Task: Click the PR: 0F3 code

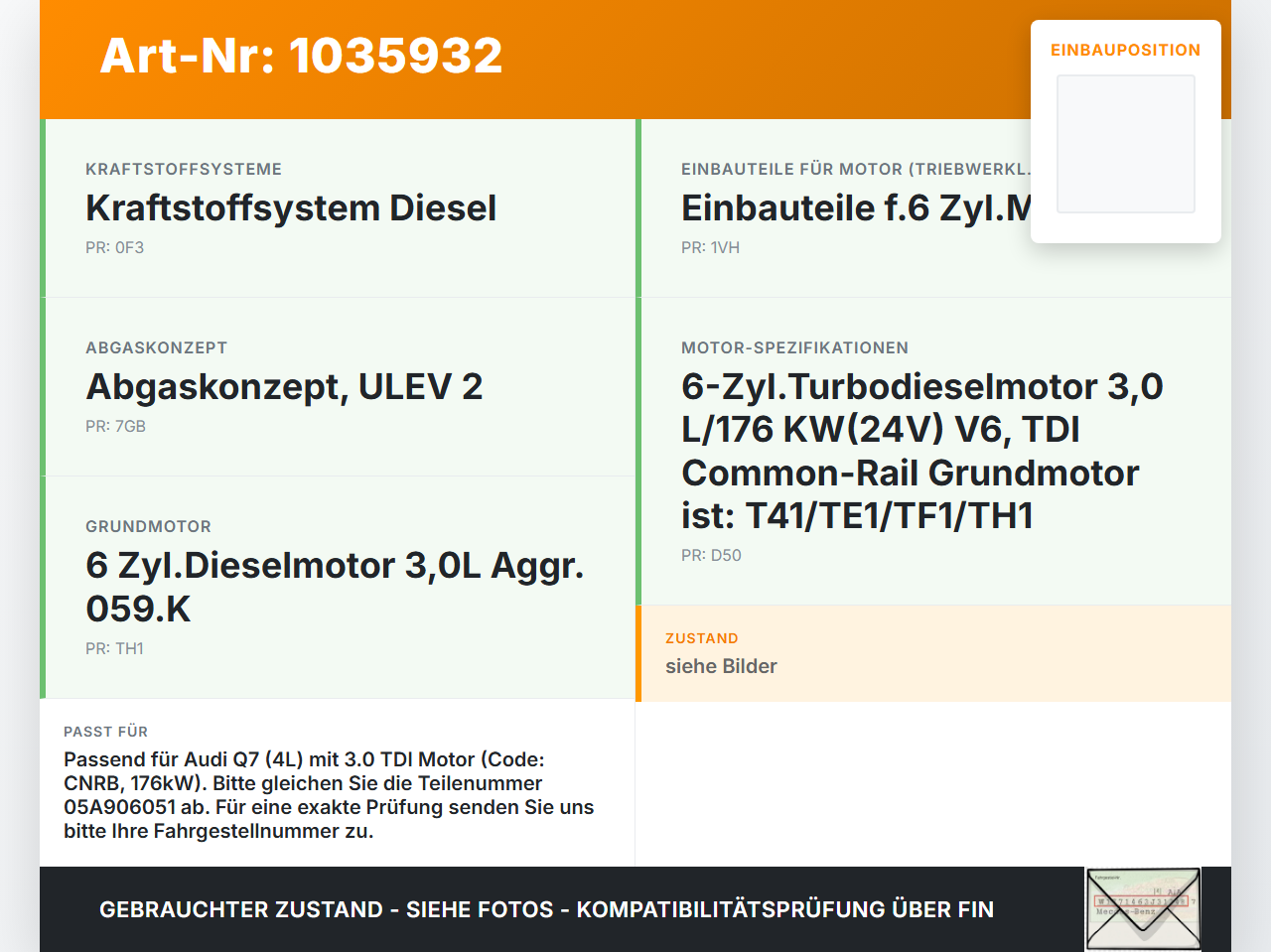Action: (x=114, y=247)
